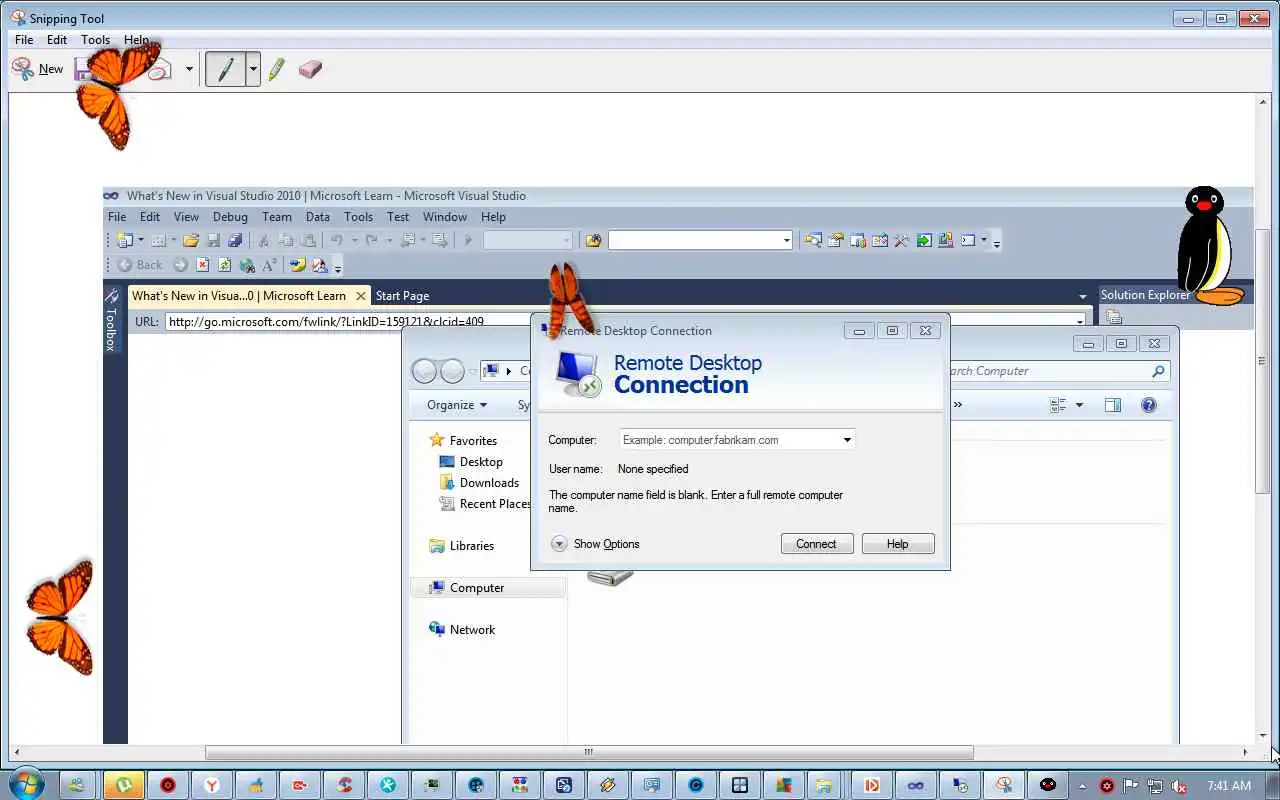Open the Computer name dropdown arrow
The height and width of the screenshot is (800, 1280).
pyautogui.click(x=847, y=440)
